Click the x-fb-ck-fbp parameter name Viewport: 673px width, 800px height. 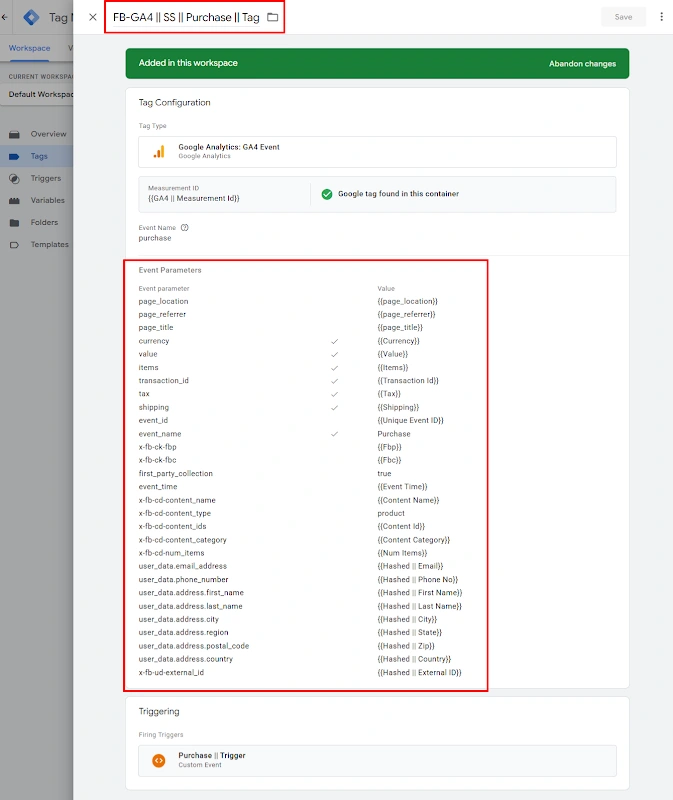[x=158, y=447]
